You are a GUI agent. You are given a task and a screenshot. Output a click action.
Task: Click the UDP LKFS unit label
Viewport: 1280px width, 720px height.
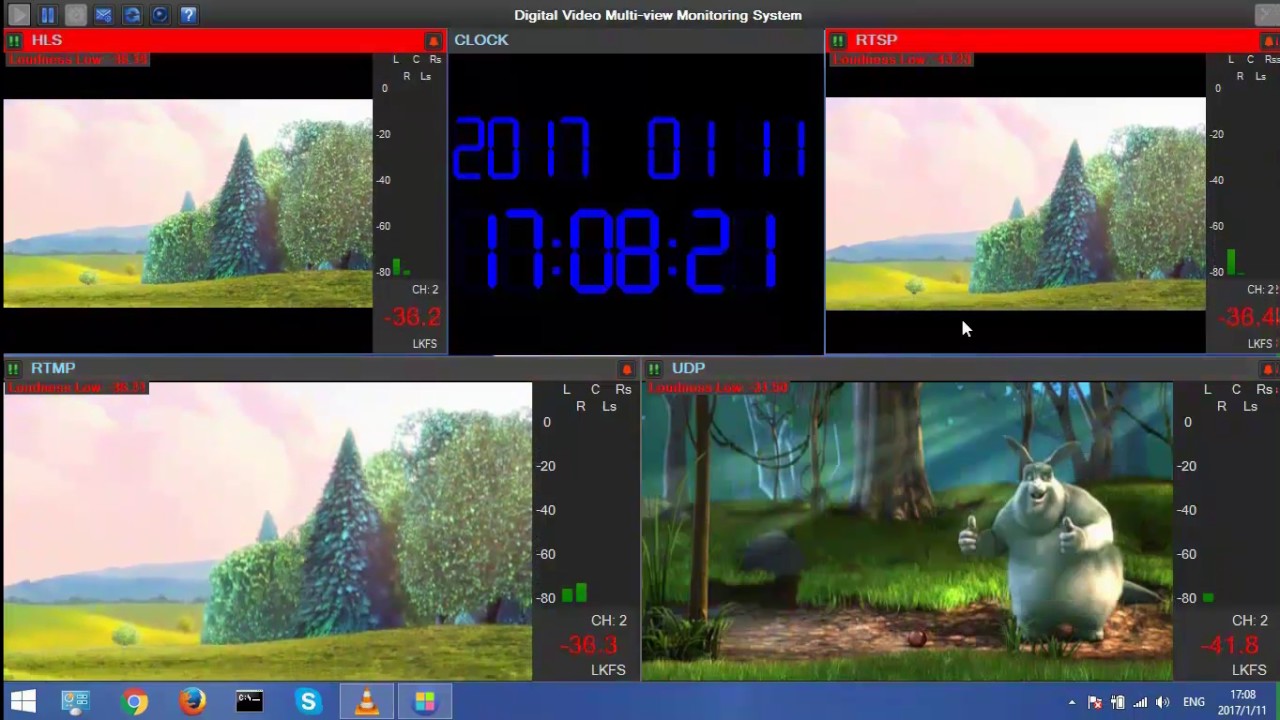pyautogui.click(x=1249, y=670)
